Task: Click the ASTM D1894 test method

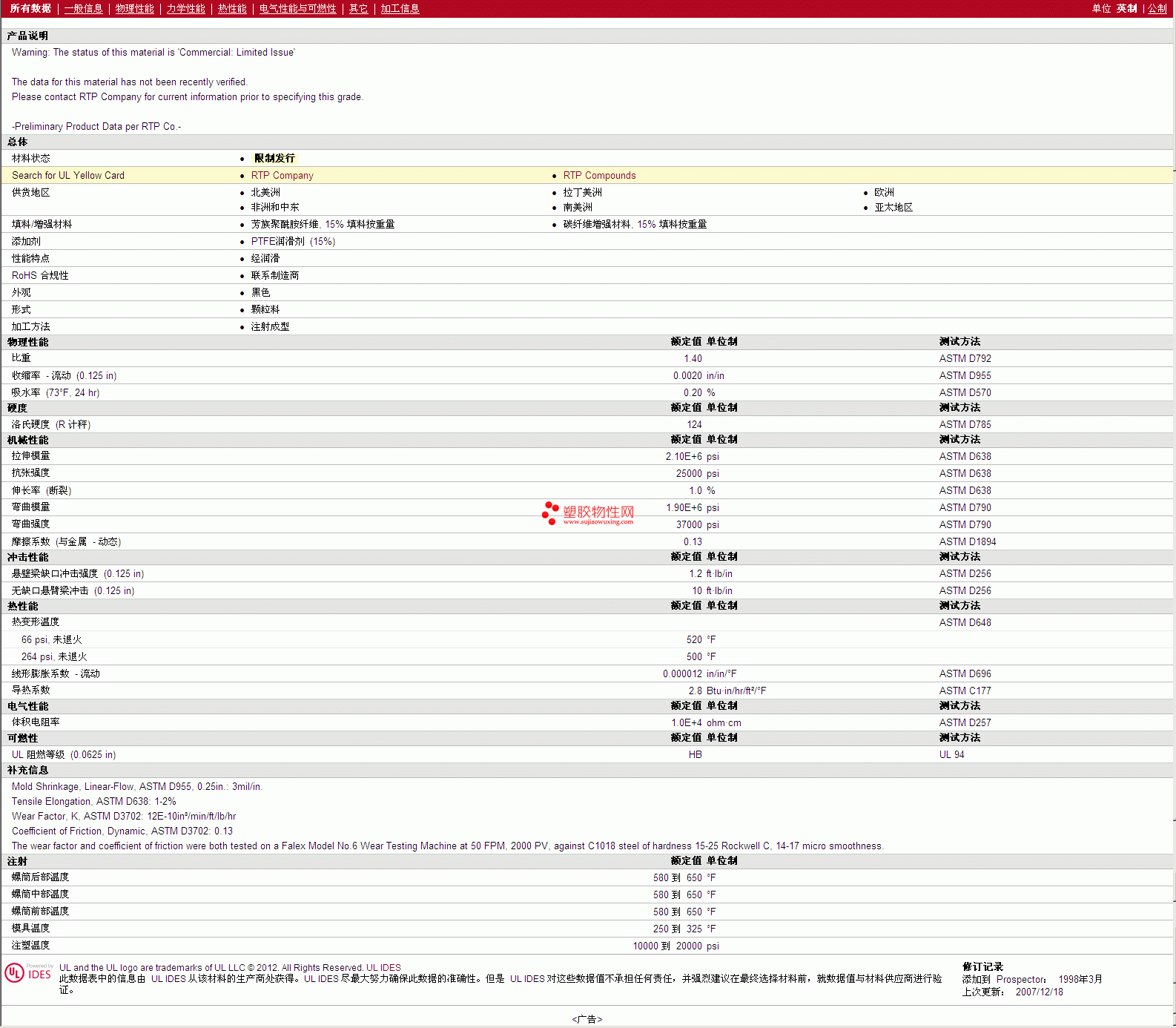Action: (968, 542)
